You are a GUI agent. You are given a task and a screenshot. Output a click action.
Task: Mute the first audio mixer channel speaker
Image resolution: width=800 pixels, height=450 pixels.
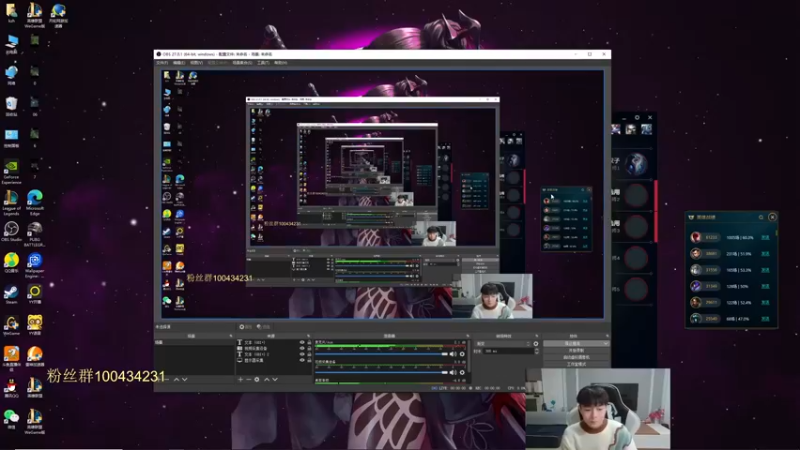453,354
